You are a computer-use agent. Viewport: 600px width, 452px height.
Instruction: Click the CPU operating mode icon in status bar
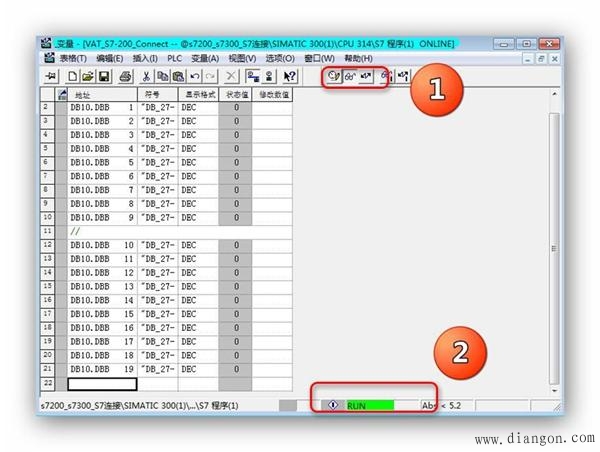point(333,405)
